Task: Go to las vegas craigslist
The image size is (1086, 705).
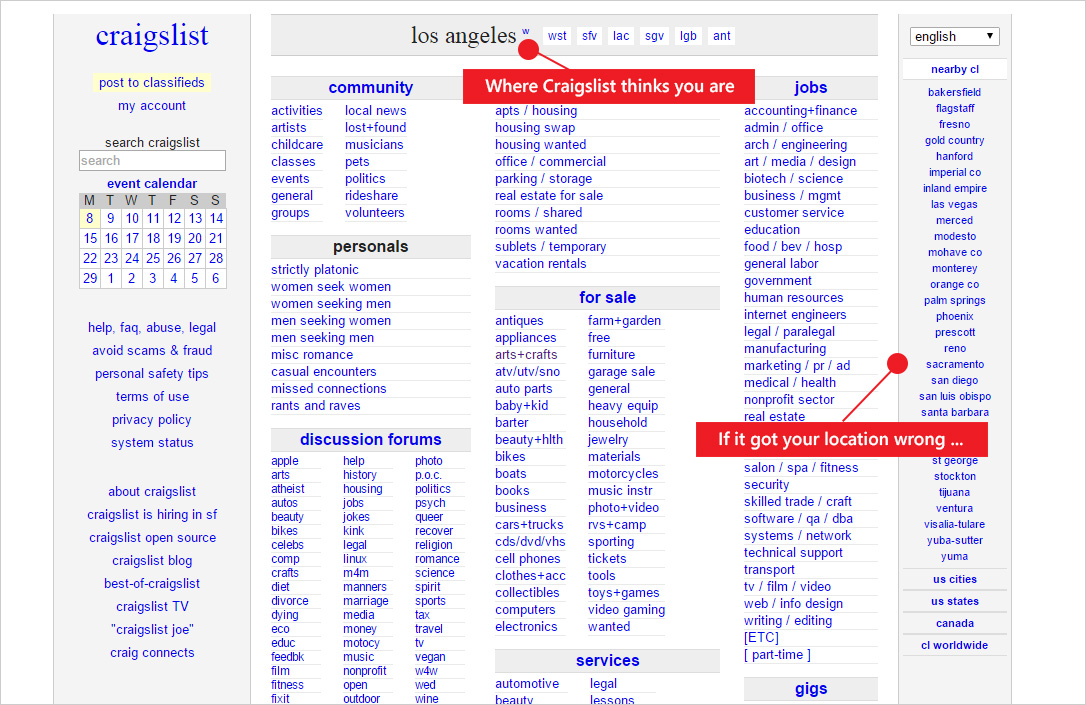Action: tap(954, 204)
